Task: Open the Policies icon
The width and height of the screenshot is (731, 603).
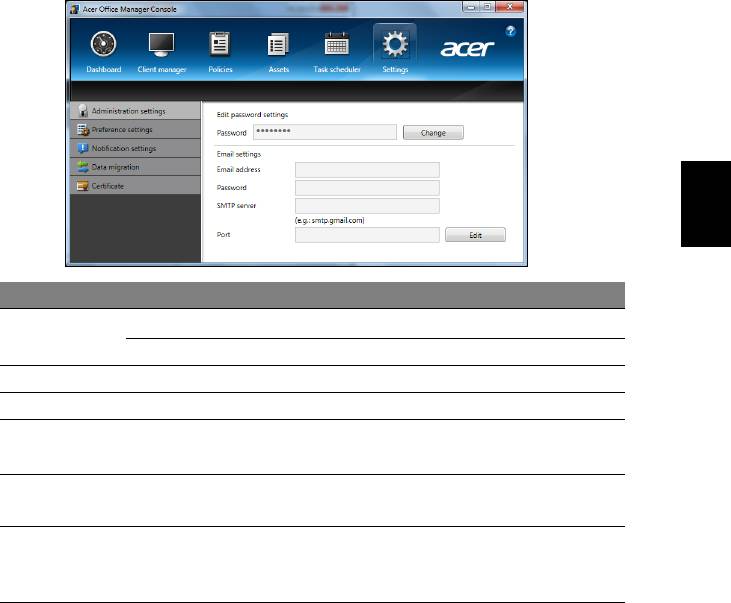Action: coord(219,45)
